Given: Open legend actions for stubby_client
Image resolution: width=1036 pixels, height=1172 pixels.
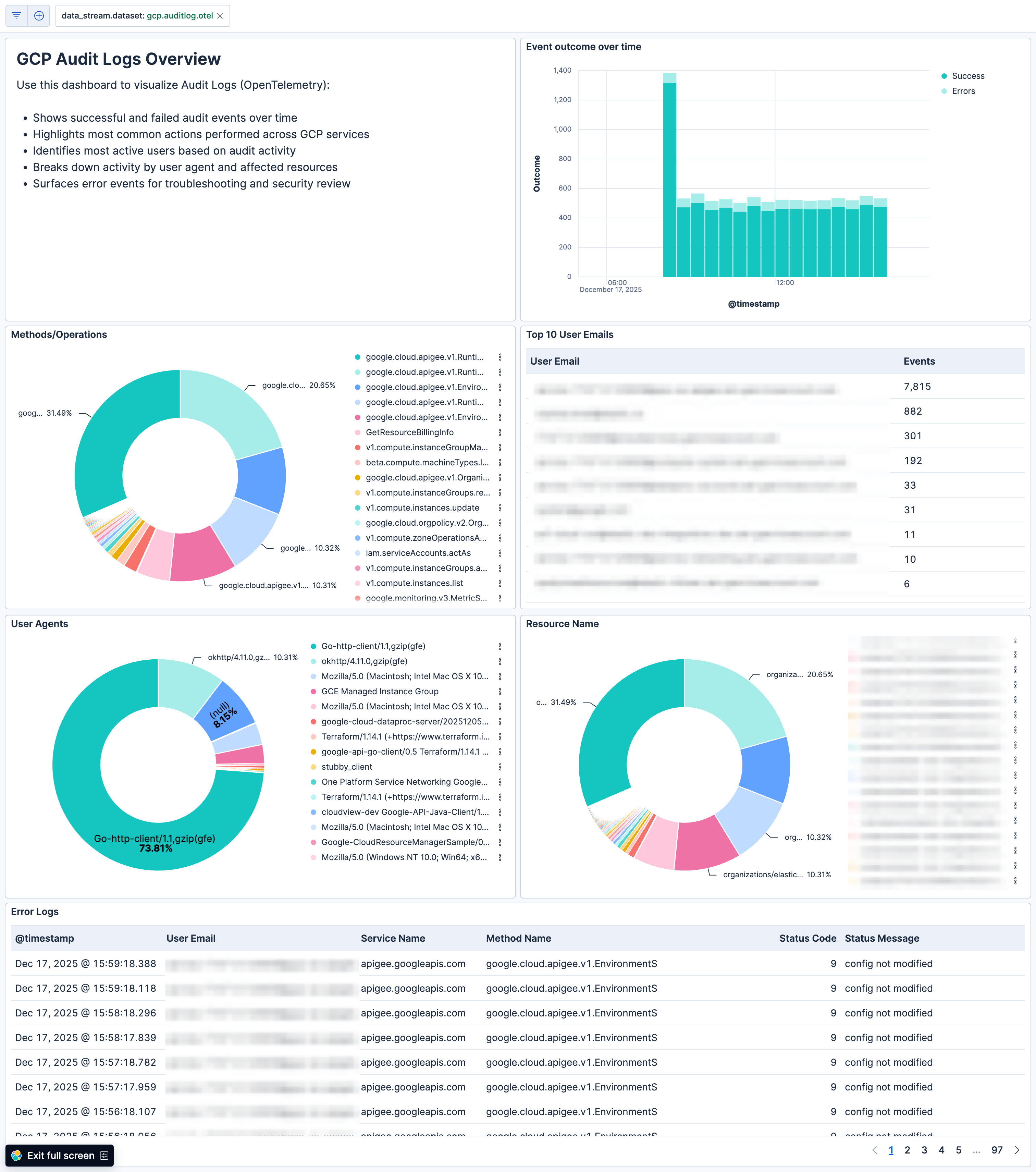Looking at the screenshot, I should point(501,767).
